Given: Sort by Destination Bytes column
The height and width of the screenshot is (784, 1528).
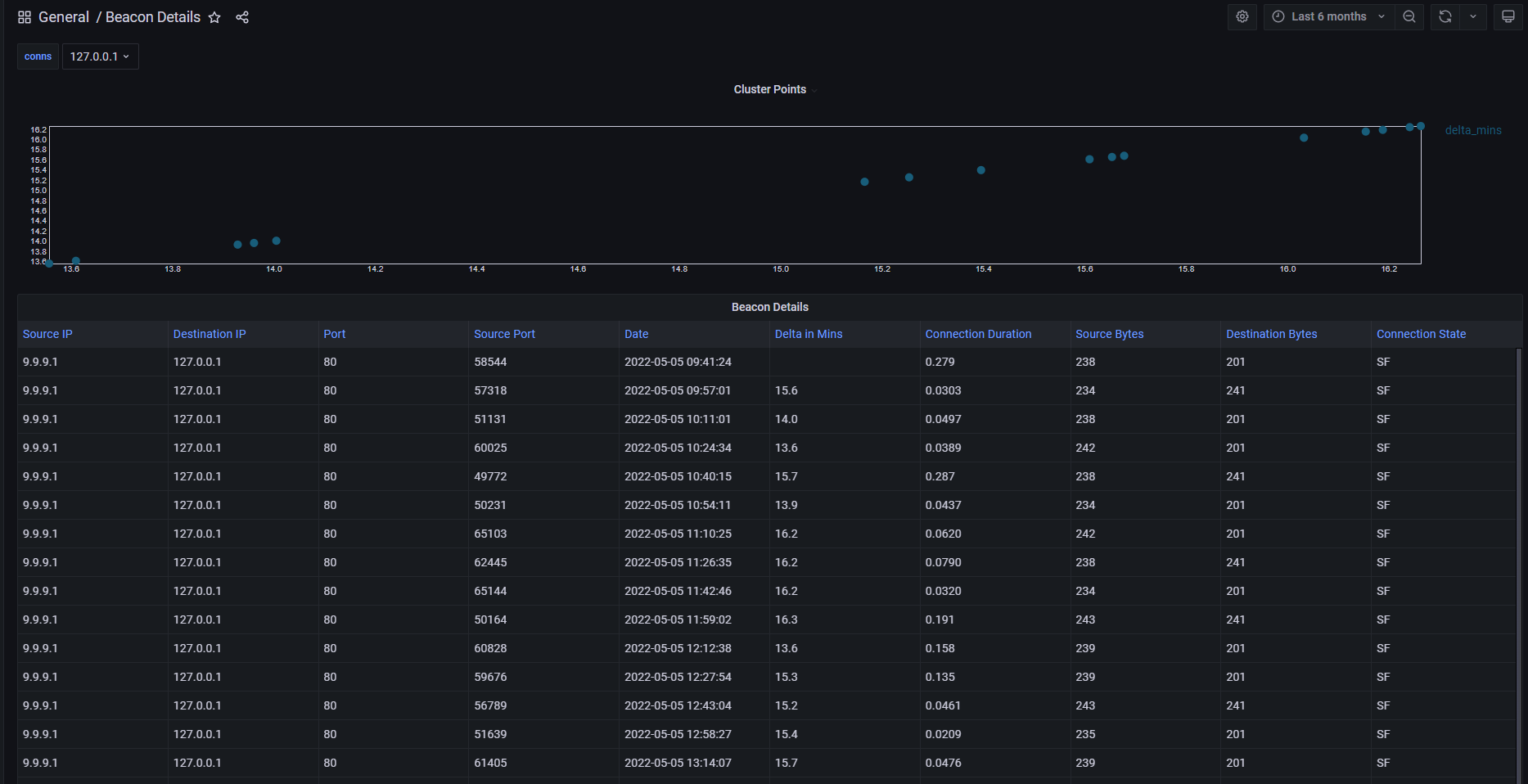Looking at the screenshot, I should click(x=1271, y=334).
